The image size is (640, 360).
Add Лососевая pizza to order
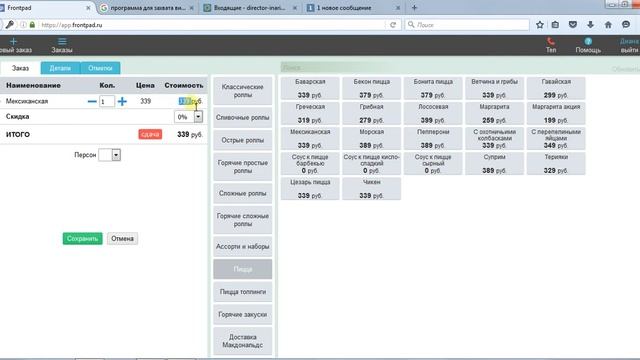point(433,113)
